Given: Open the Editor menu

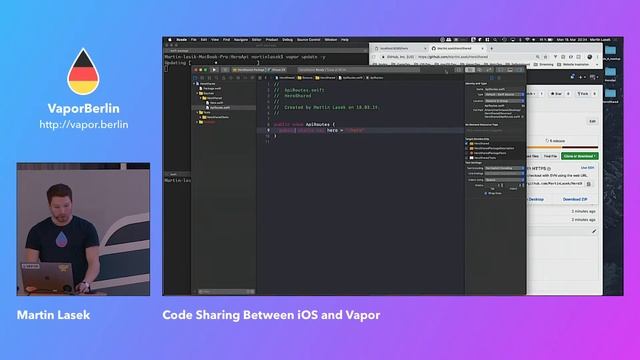Looking at the screenshot, I should (x=257, y=40).
